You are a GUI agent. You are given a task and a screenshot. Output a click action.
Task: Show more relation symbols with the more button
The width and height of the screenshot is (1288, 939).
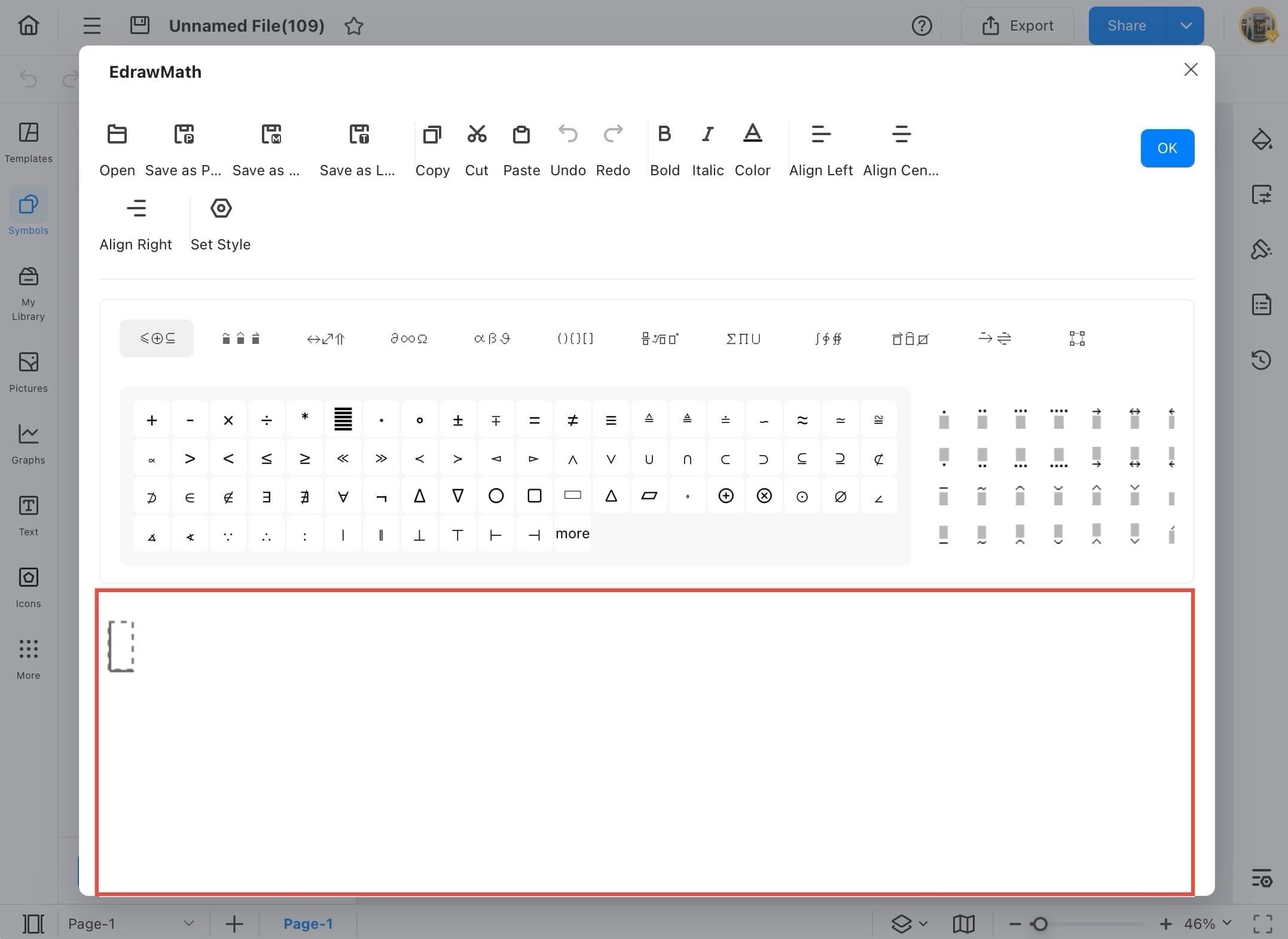coord(572,533)
